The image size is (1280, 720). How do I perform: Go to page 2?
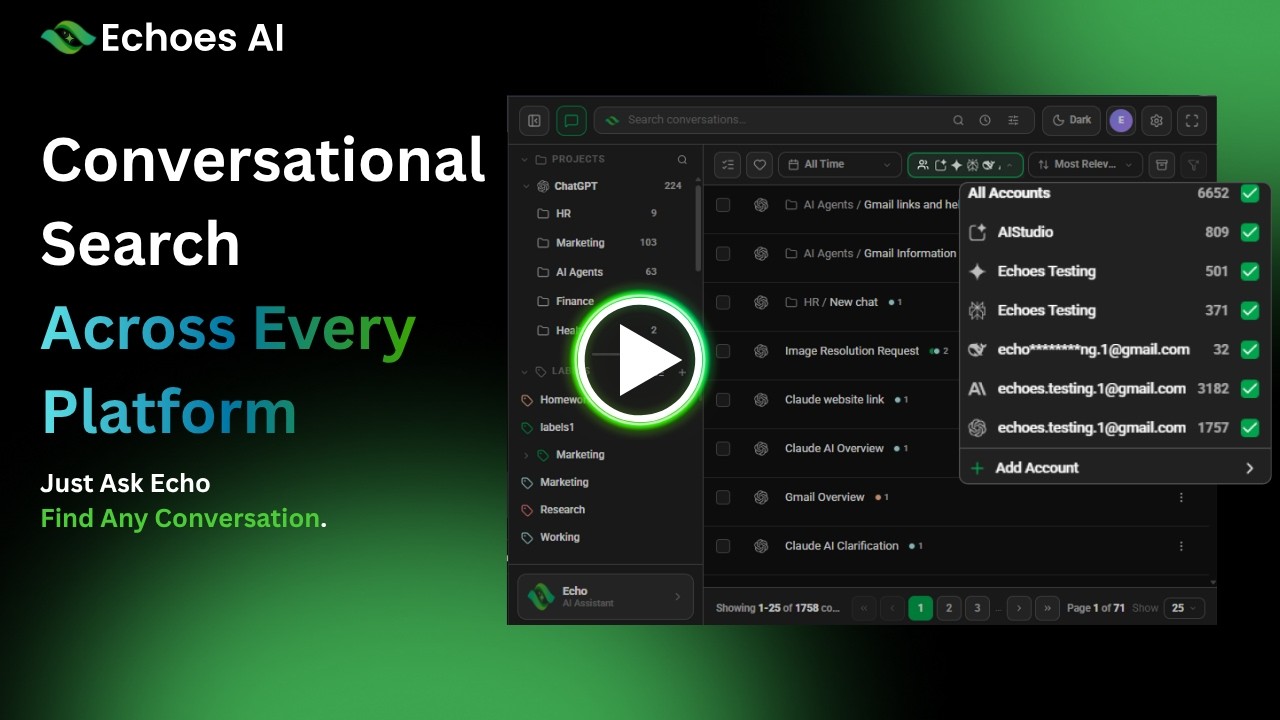point(949,607)
